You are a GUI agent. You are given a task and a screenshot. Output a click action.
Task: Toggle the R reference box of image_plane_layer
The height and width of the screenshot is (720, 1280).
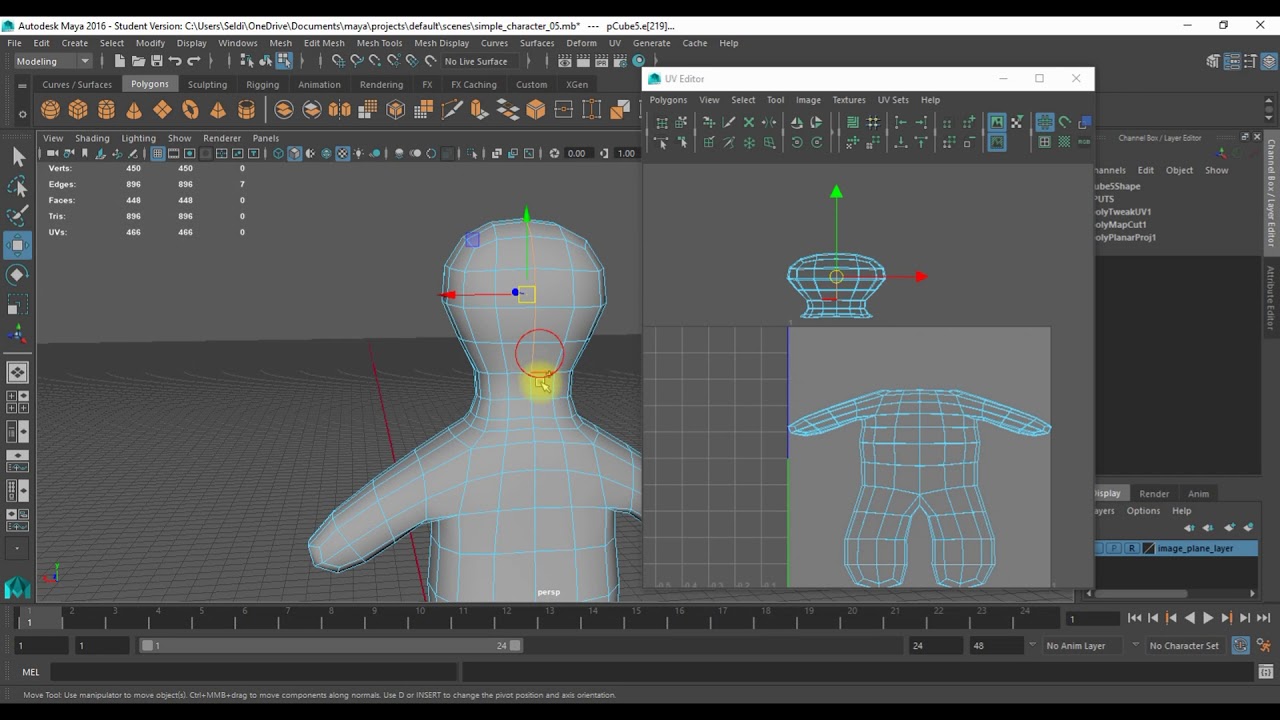[x=1131, y=548]
